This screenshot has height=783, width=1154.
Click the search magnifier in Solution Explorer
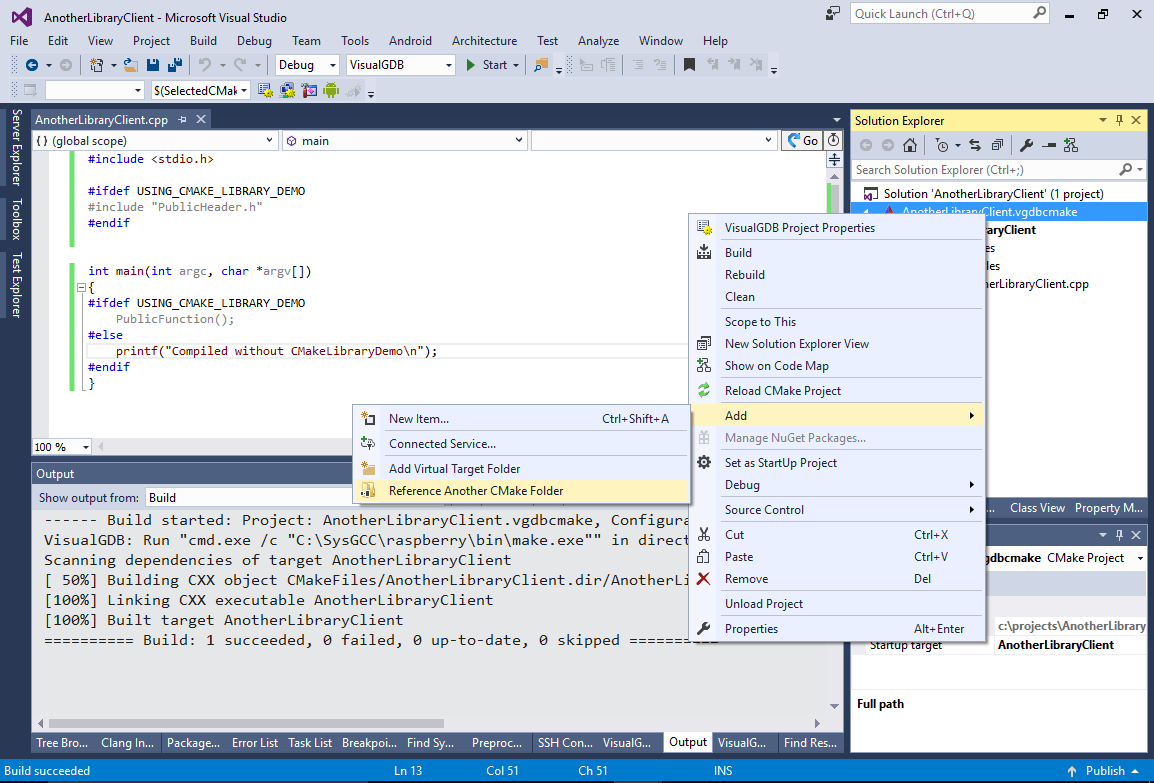1125,169
